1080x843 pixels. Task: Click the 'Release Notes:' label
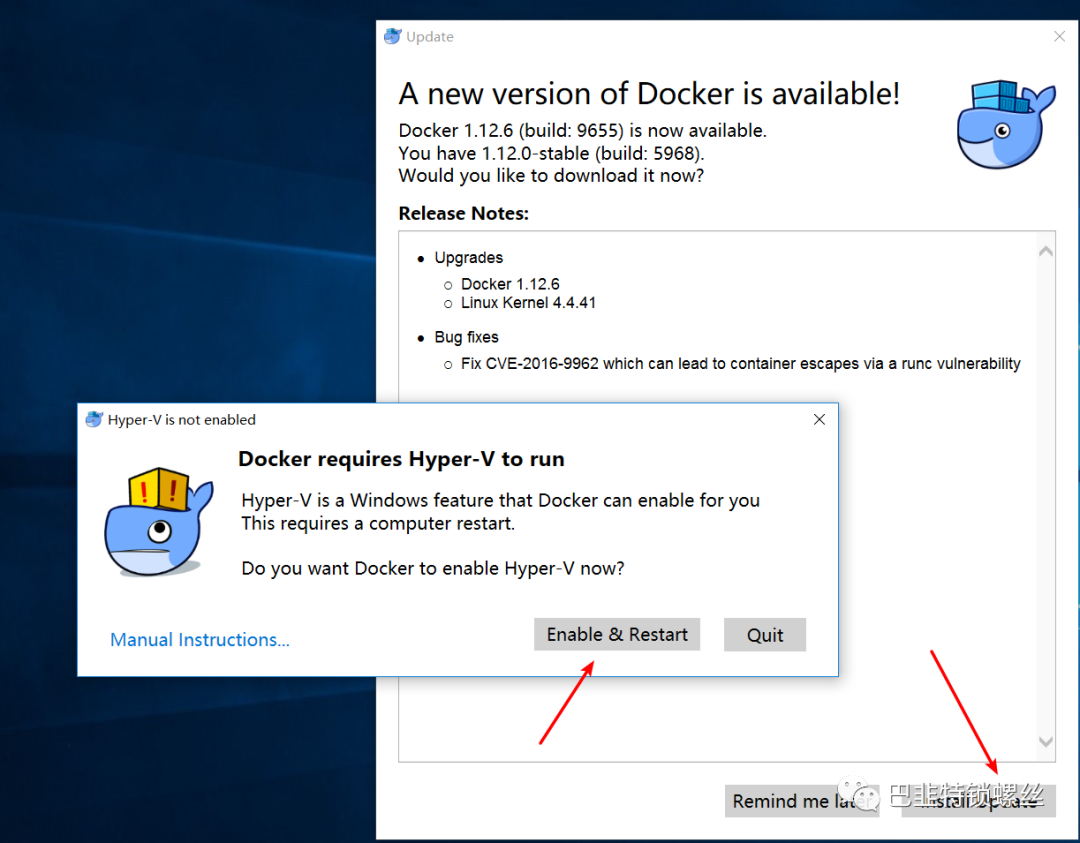pyautogui.click(x=464, y=214)
